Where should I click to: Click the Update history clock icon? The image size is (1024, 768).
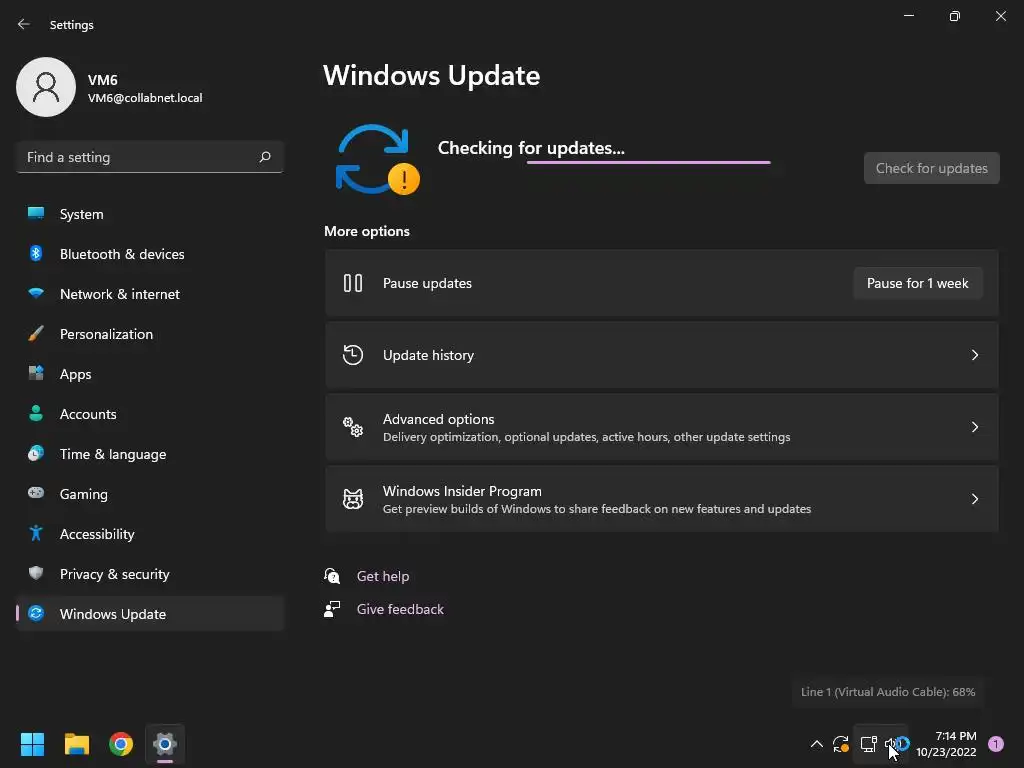pyautogui.click(x=353, y=355)
